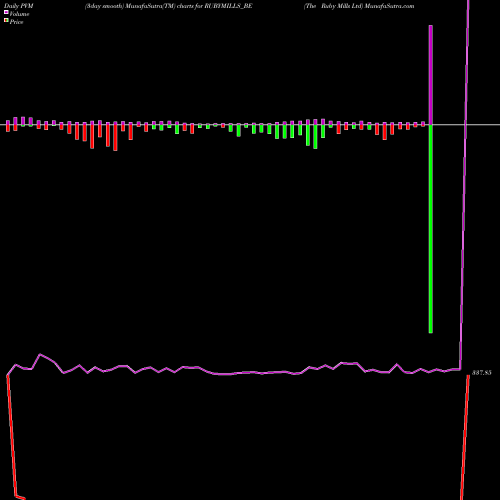Click the 'Price' legend label
The image size is (500, 500).
tap(16, 22)
